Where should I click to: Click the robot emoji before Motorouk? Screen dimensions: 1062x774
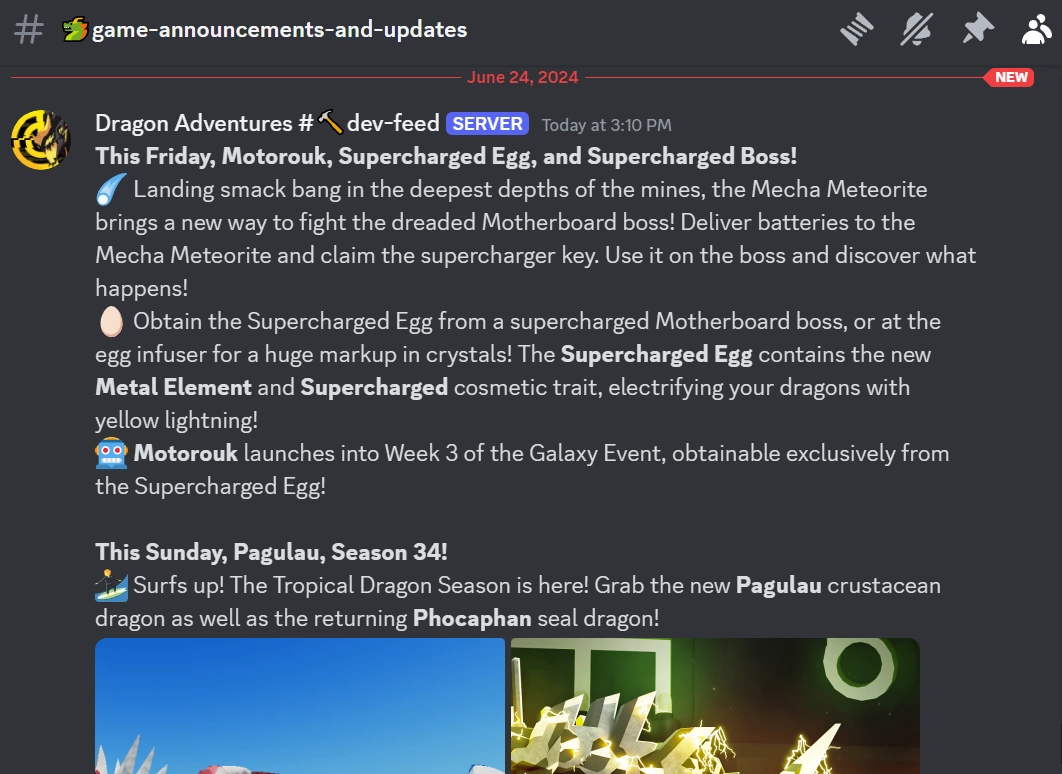[108, 453]
